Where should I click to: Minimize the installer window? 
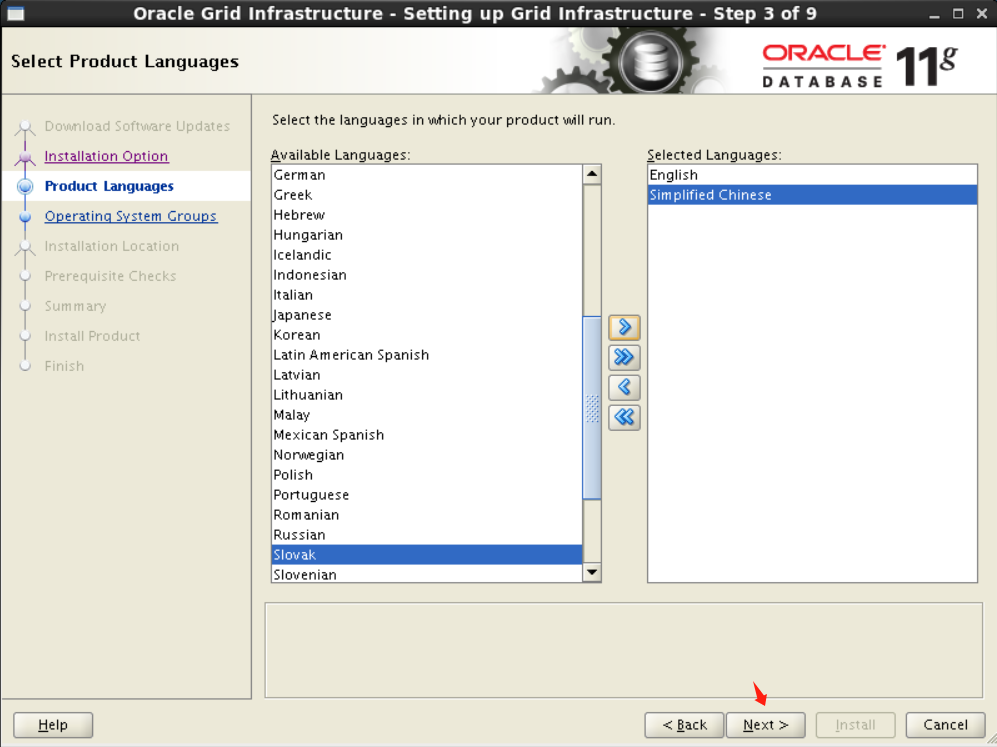(x=934, y=13)
